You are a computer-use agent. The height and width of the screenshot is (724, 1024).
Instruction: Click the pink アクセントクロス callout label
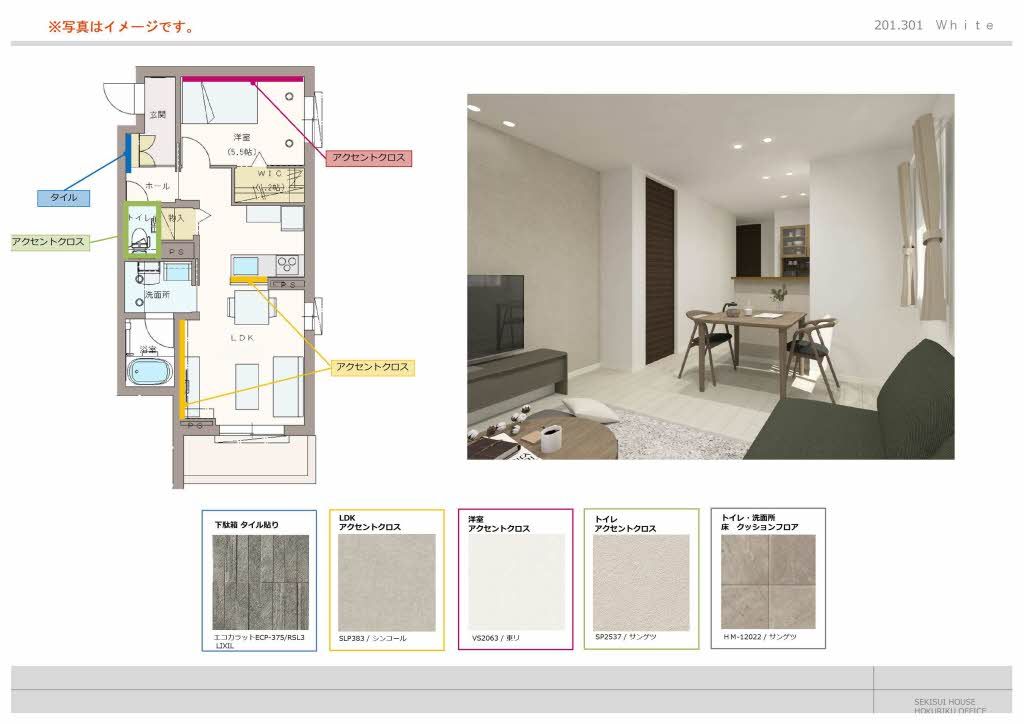(x=370, y=158)
